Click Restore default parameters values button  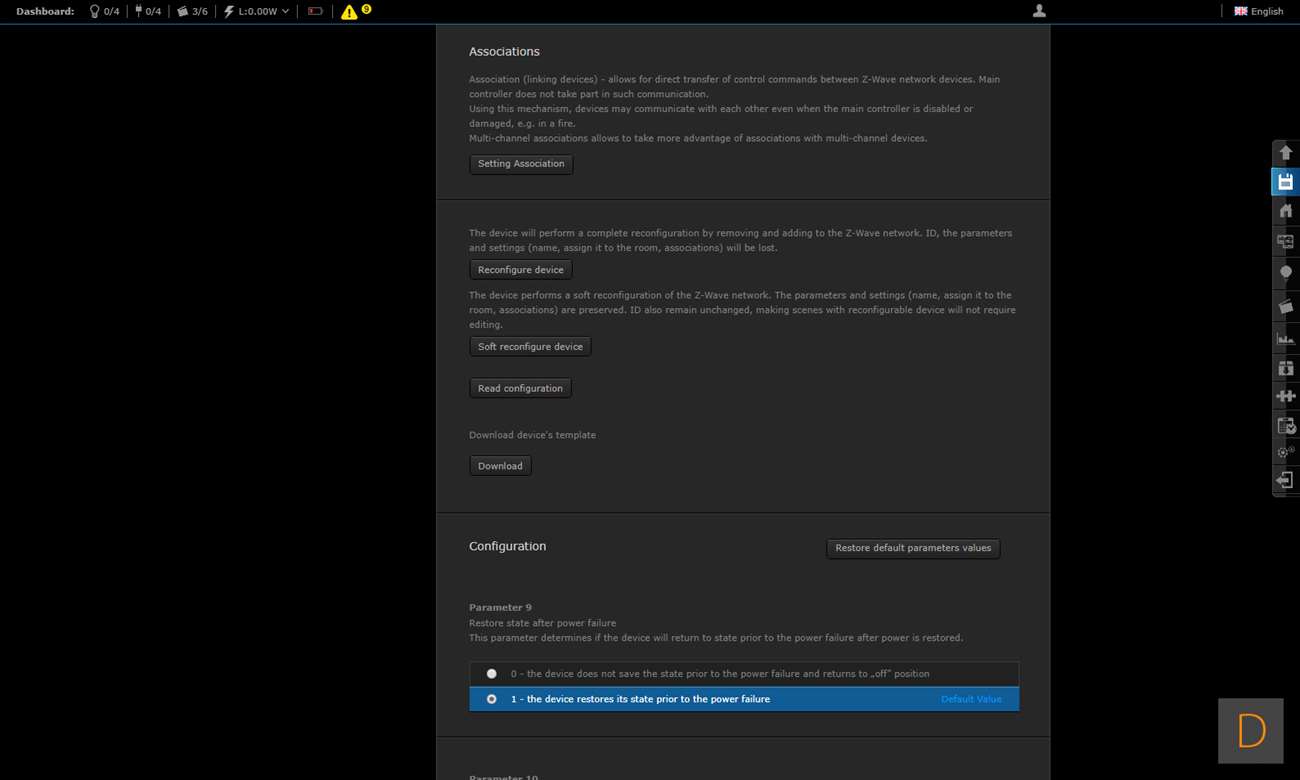point(913,548)
